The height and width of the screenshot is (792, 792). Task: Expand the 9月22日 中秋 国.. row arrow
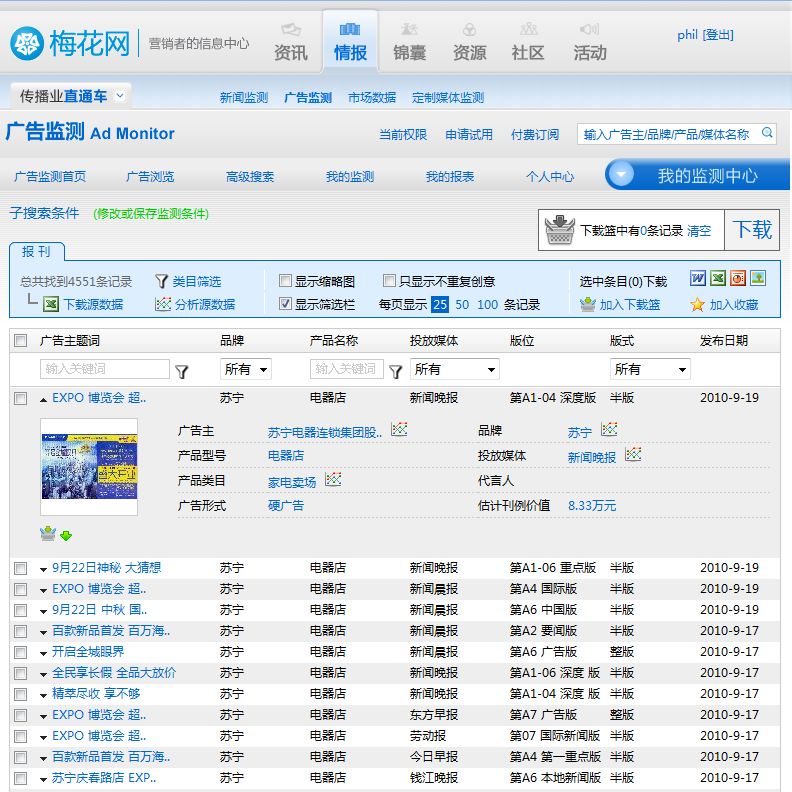pyautogui.click(x=43, y=611)
